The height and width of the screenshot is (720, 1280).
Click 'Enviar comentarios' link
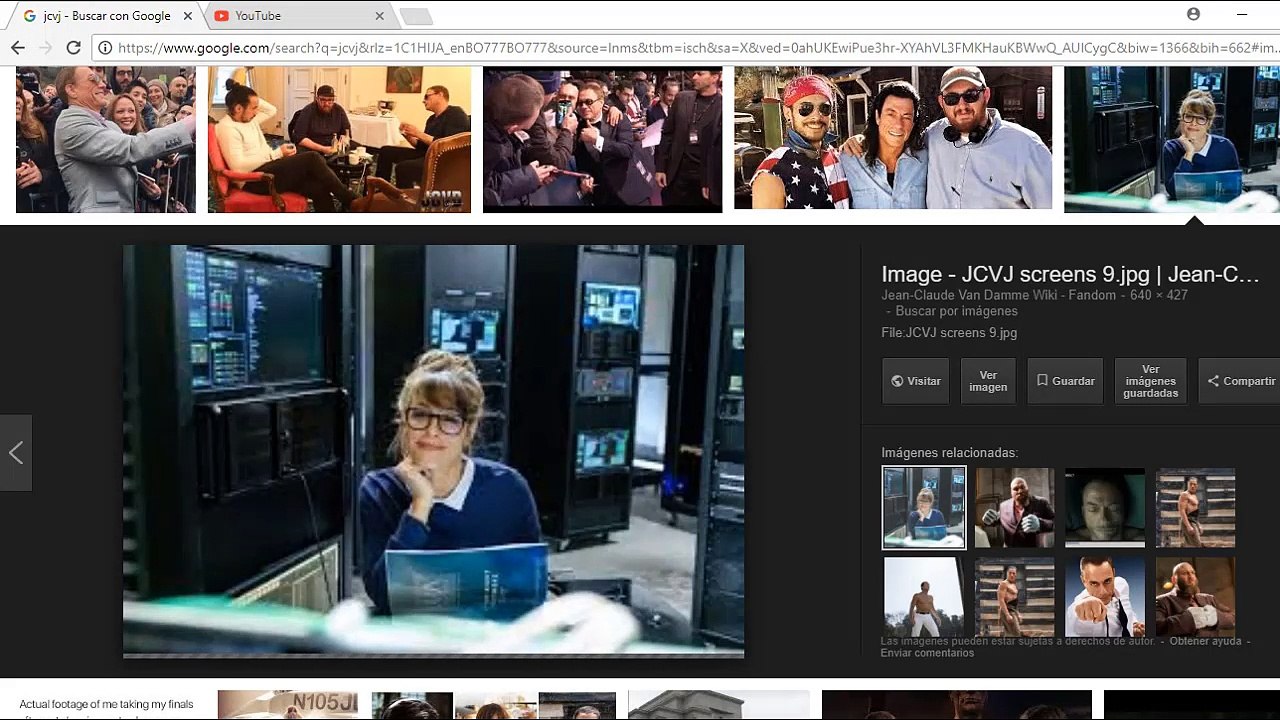pyautogui.click(x=927, y=653)
